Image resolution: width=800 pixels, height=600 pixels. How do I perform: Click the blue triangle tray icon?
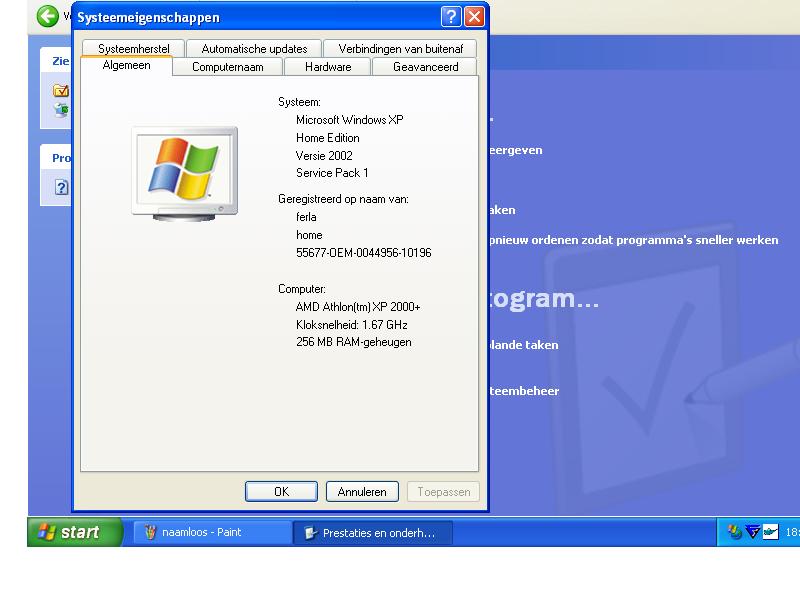pyautogui.click(x=753, y=532)
